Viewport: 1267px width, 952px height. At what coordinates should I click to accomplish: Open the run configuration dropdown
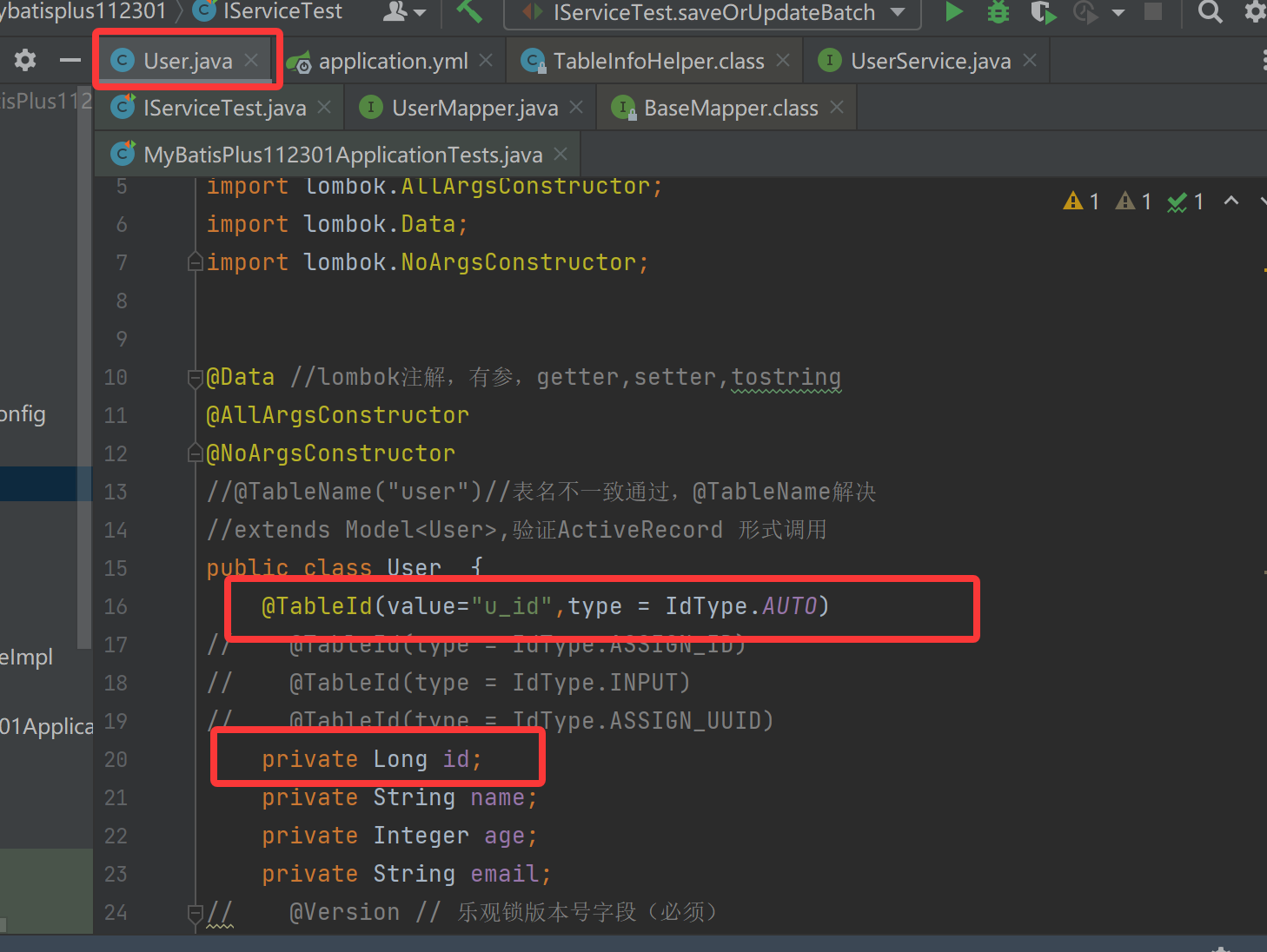click(x=899, y=12)
